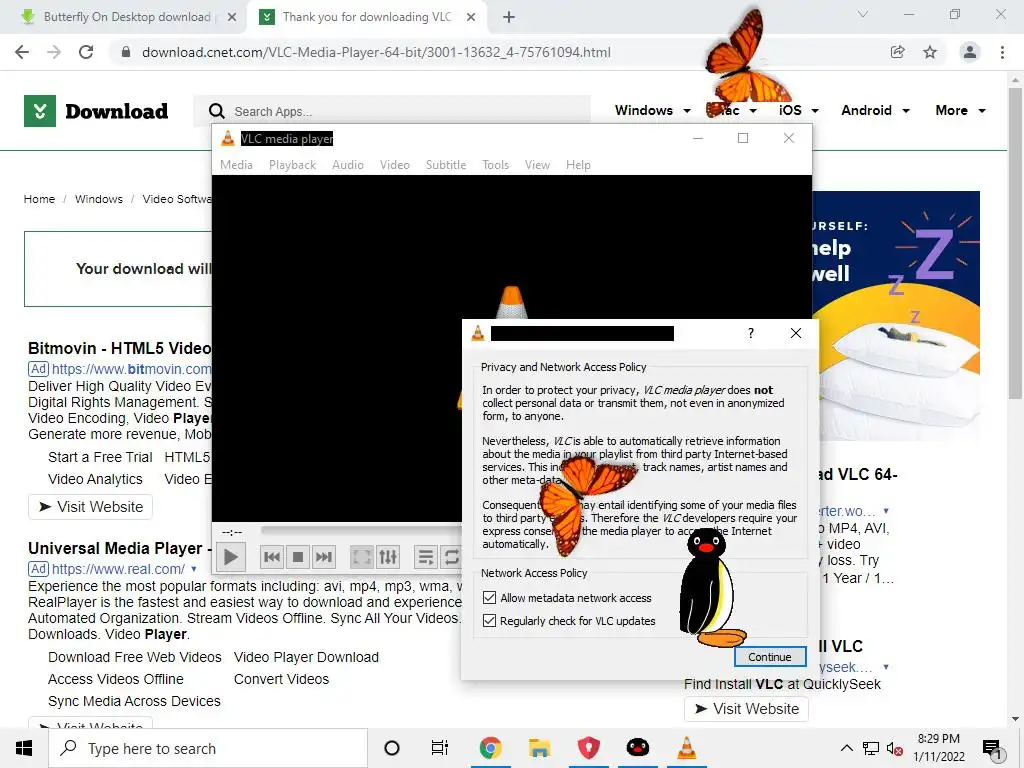The width and height of the screenshot is (1024, 768).
Task: Open File Explorer from taskbar
Action: pos(539,748)
